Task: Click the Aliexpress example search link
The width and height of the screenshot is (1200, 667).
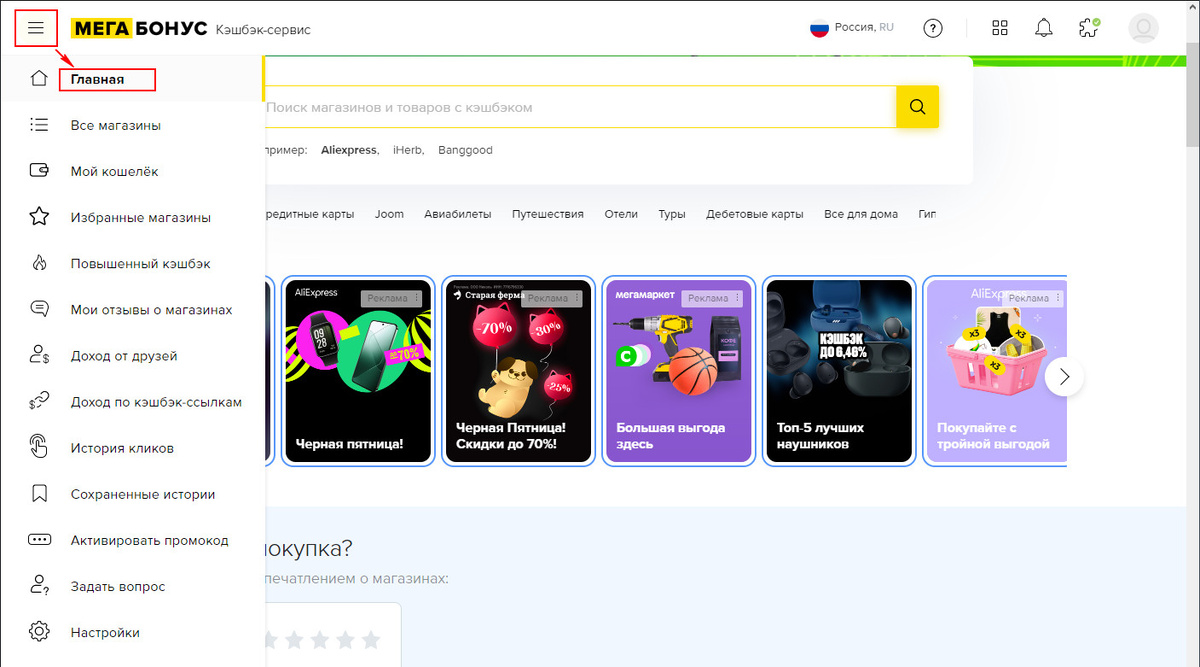Action: coord(349,150)
